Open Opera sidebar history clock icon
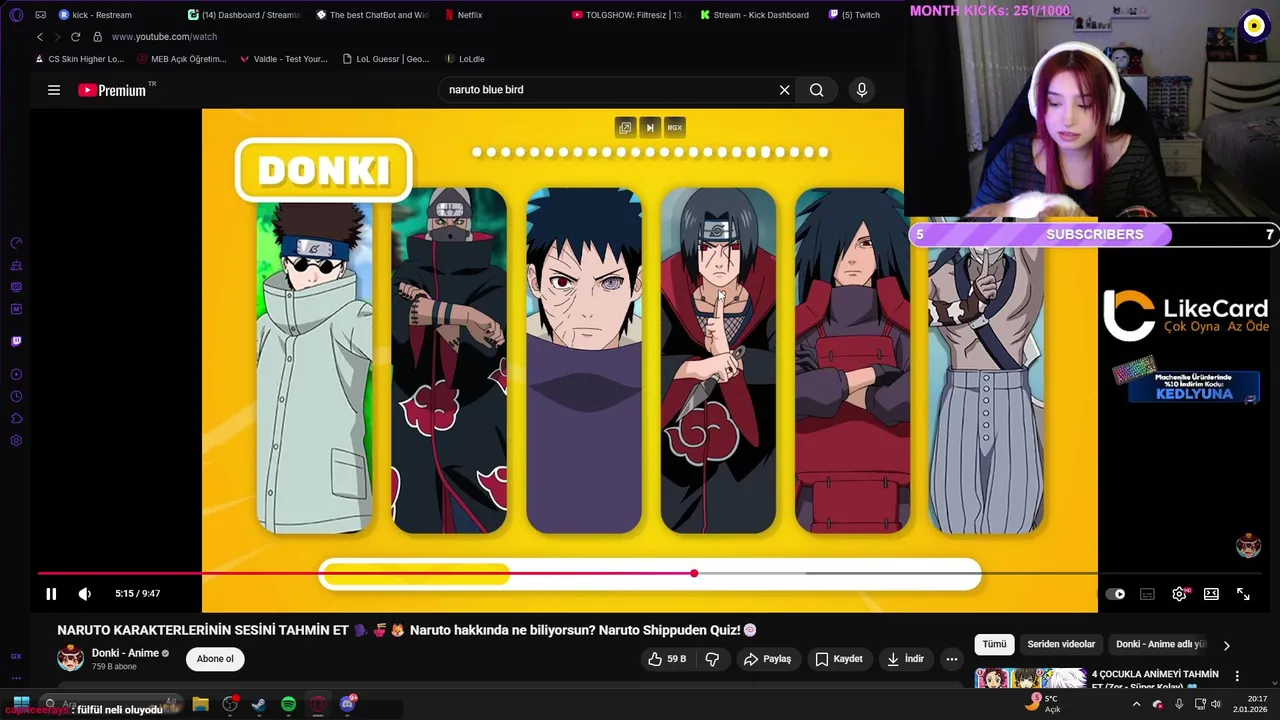Viewport: 1280px width, 720px height. coord(16,397)
